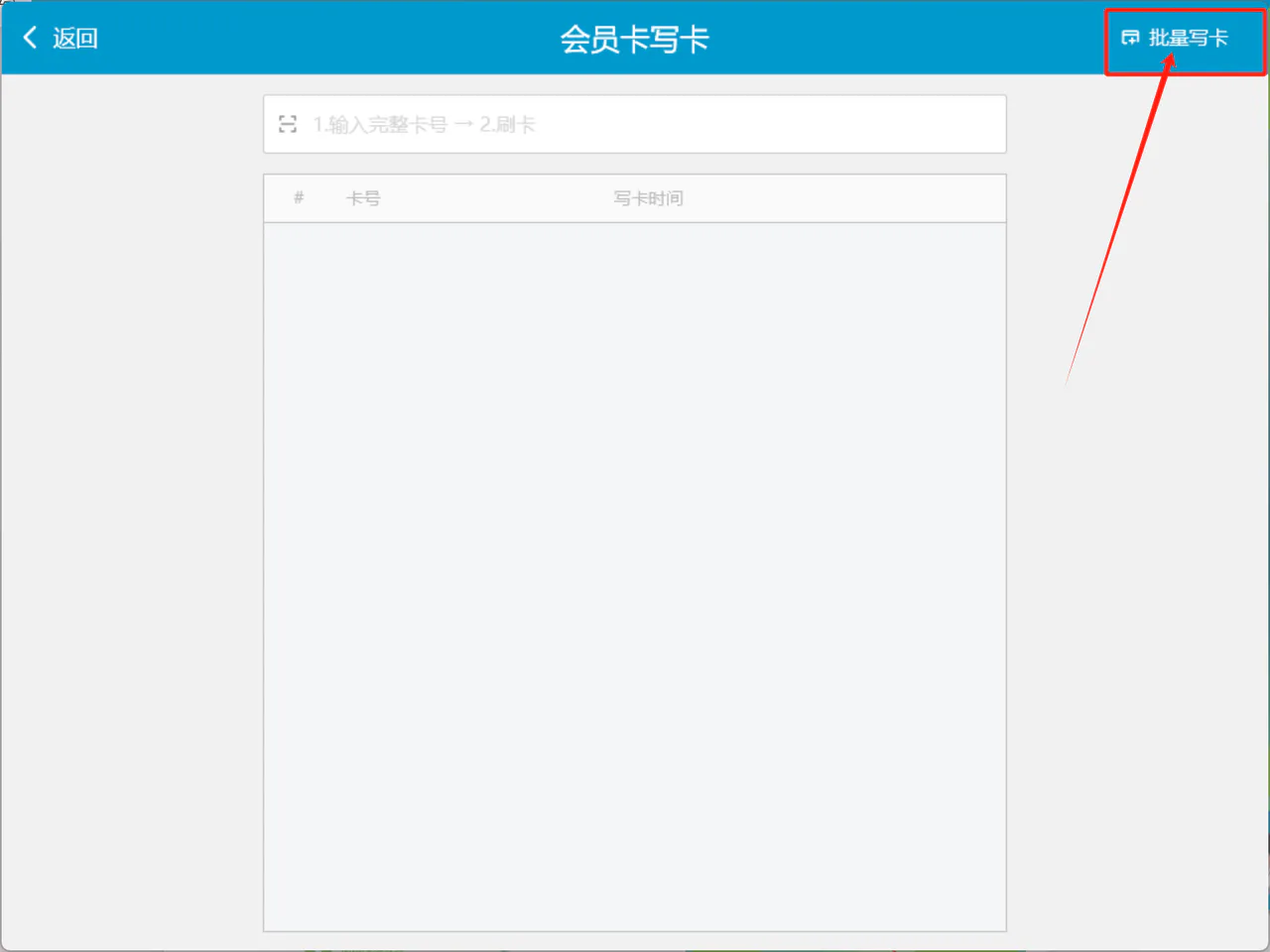Click the scan icon in card number field
1270x952 pixels.
288,124
